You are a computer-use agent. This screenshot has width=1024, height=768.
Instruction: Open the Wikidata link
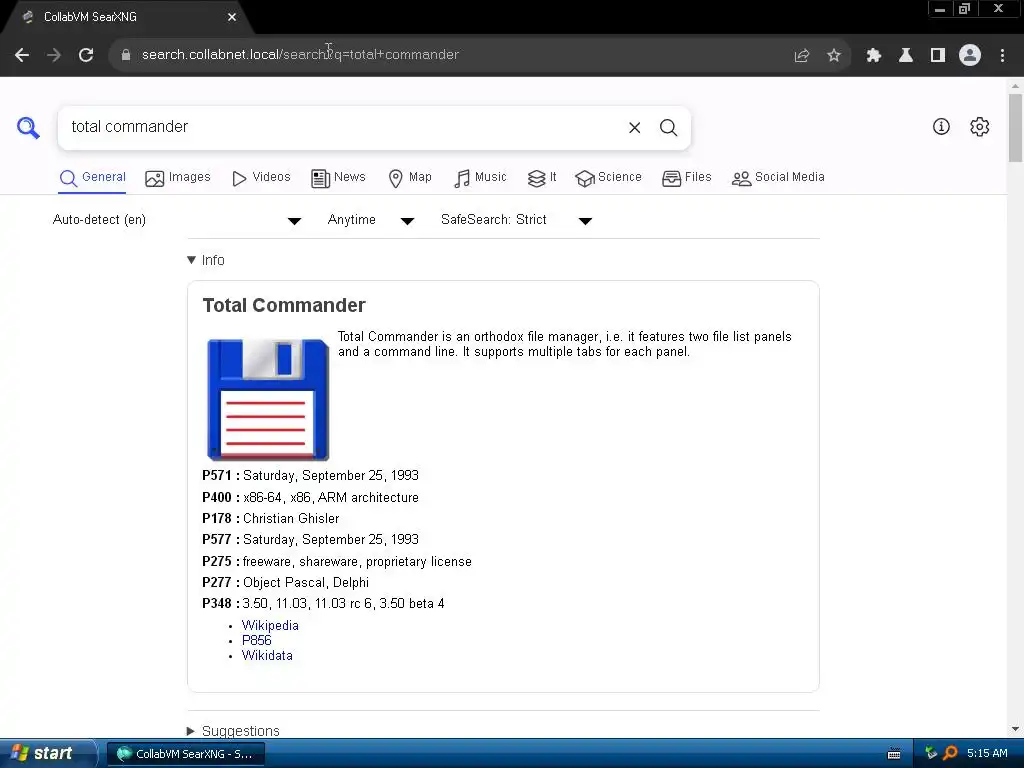[x=267, y=655]
